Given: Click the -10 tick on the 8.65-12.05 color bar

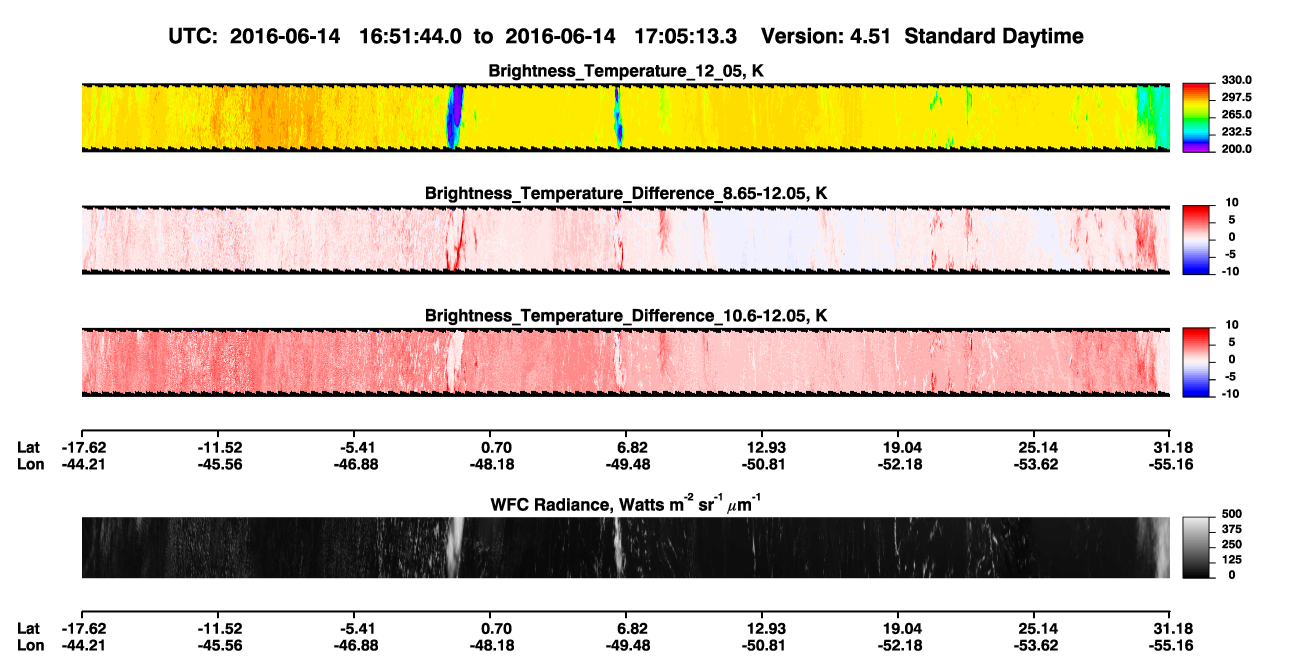Looking at the screenshot, I should tap(1233, 271).
